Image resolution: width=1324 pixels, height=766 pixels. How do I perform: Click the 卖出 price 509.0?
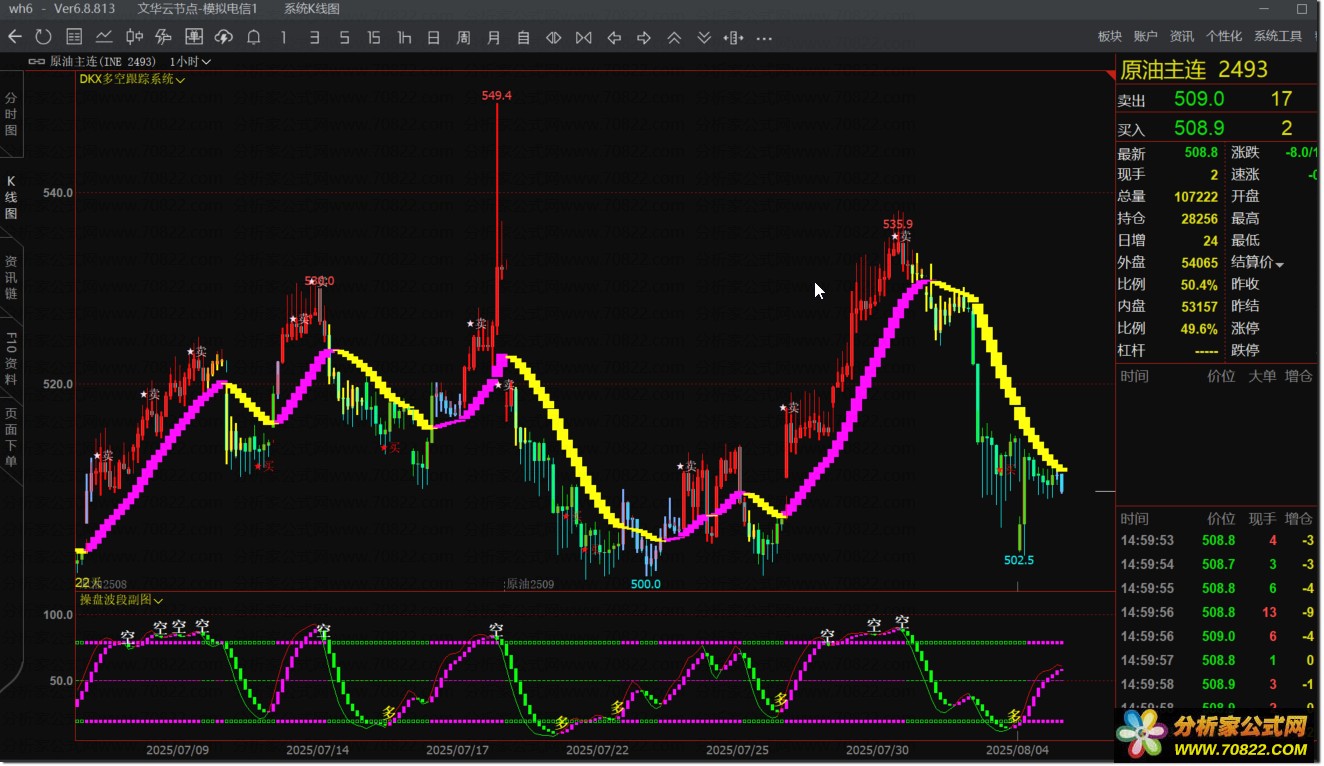[x=1199, y=99]
